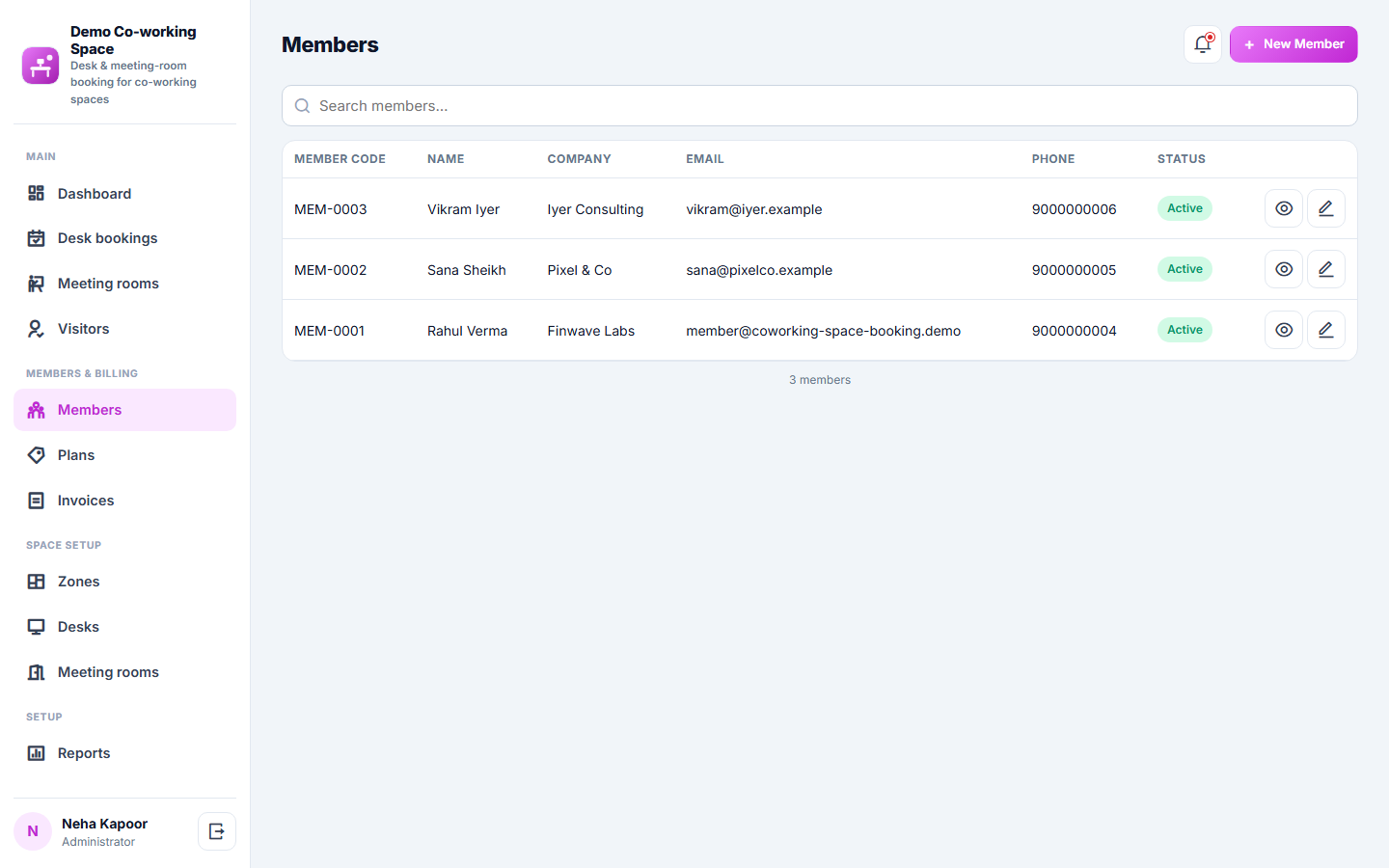This screenshot has width=1389, height=868.
Task: Click phone number 9000000004
Action: click(x=1075, y=331)
